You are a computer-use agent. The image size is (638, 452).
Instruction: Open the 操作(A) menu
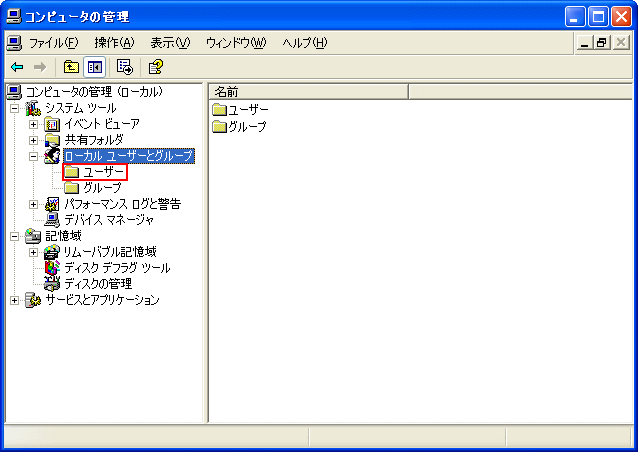(x=114, y=43)
